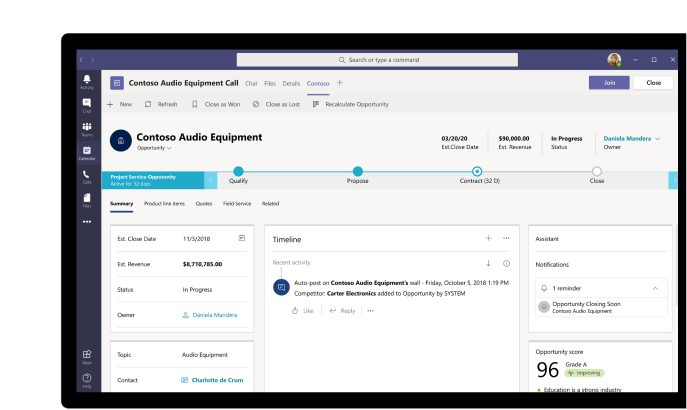Select the Contract stage
The width and height of the screenshot is (687, 410).
[477, 171]
